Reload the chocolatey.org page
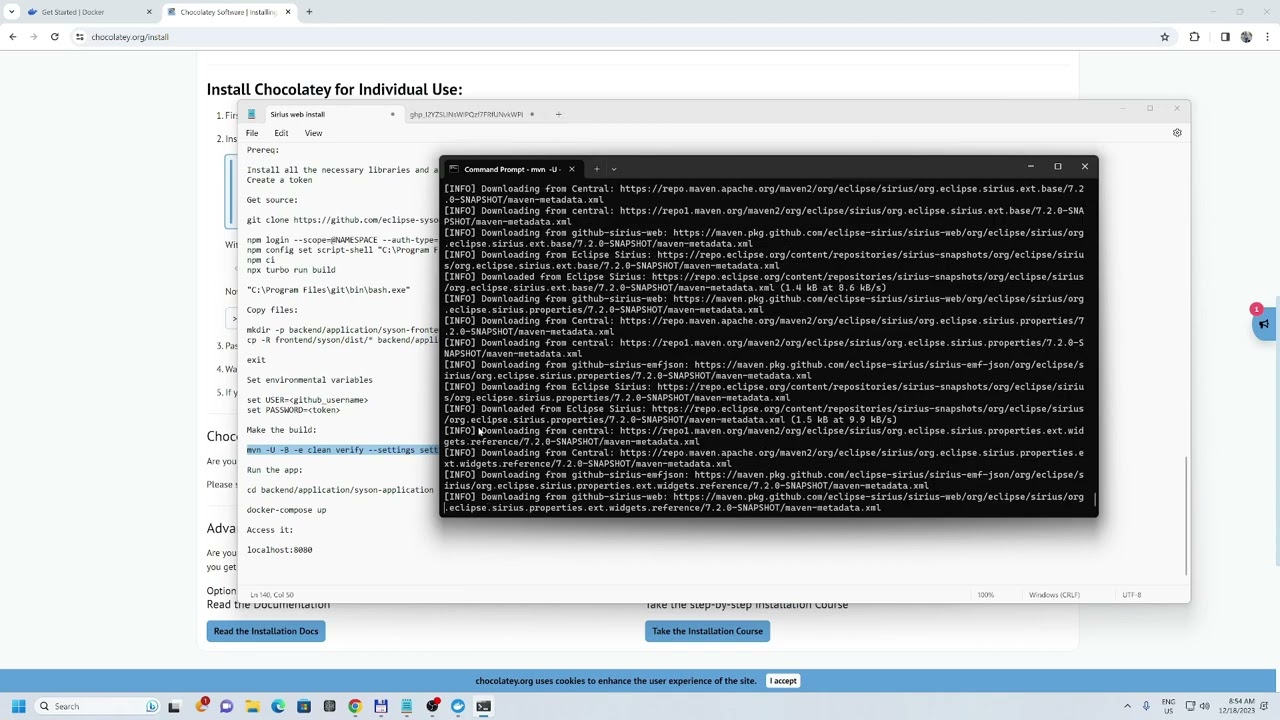The image size is (1280, 720). (x=54, y=37)
